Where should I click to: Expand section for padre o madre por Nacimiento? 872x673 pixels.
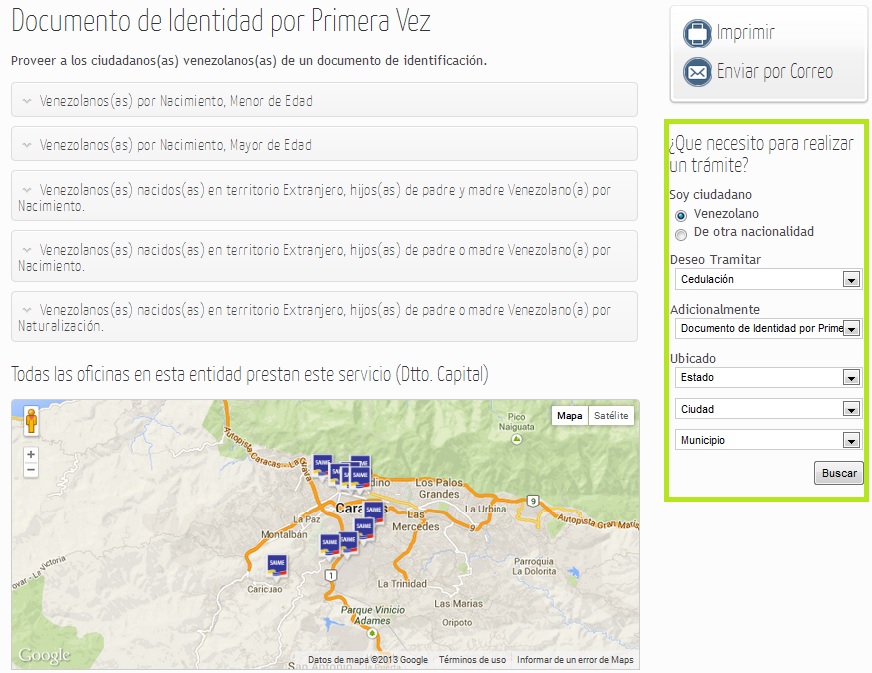pos(324,256)
